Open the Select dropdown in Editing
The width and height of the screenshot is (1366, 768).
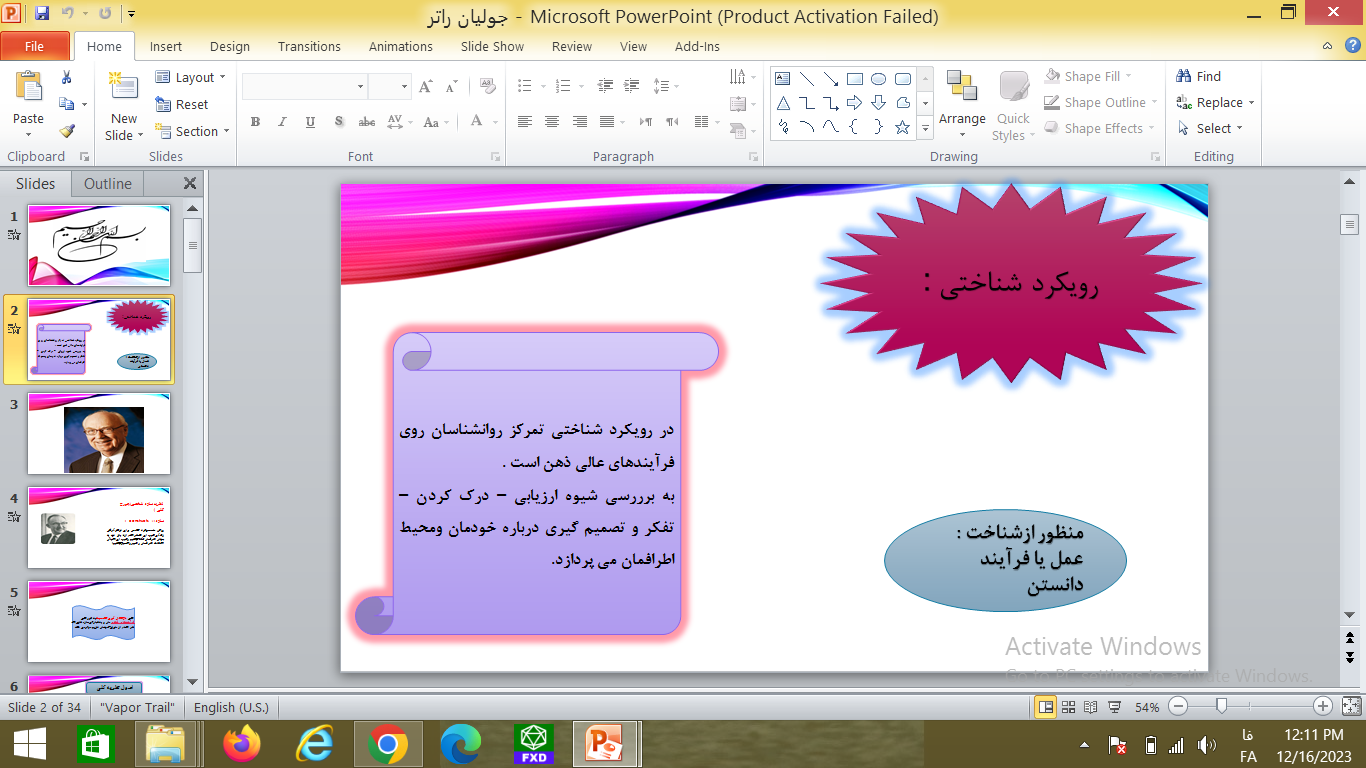1218,128
